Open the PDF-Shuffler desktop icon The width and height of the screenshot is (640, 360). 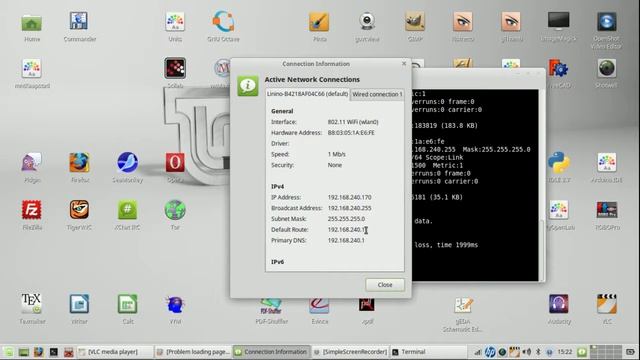271,307
